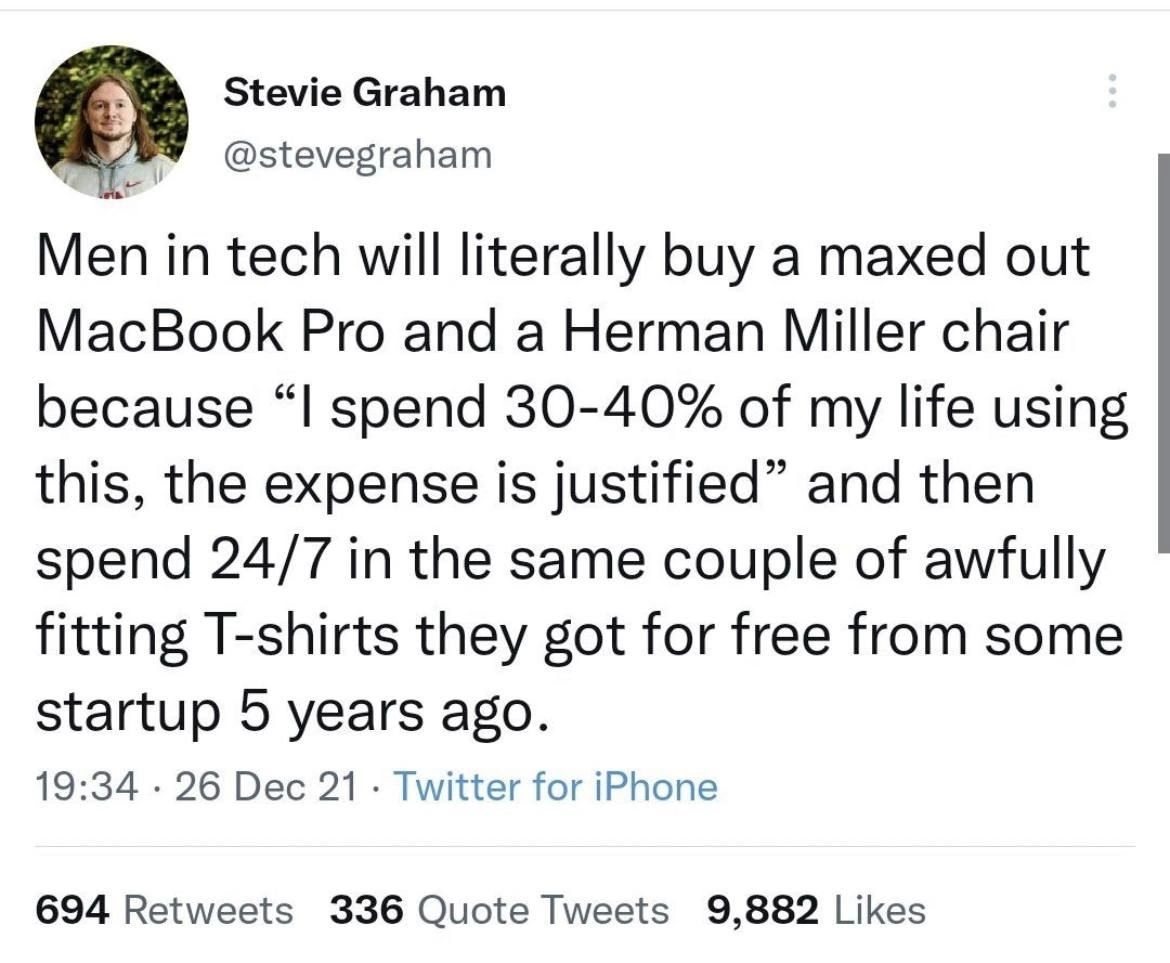The image size is (1170, 963).
Task: View the 694 Retweets list
Action: tap(164, 910)
